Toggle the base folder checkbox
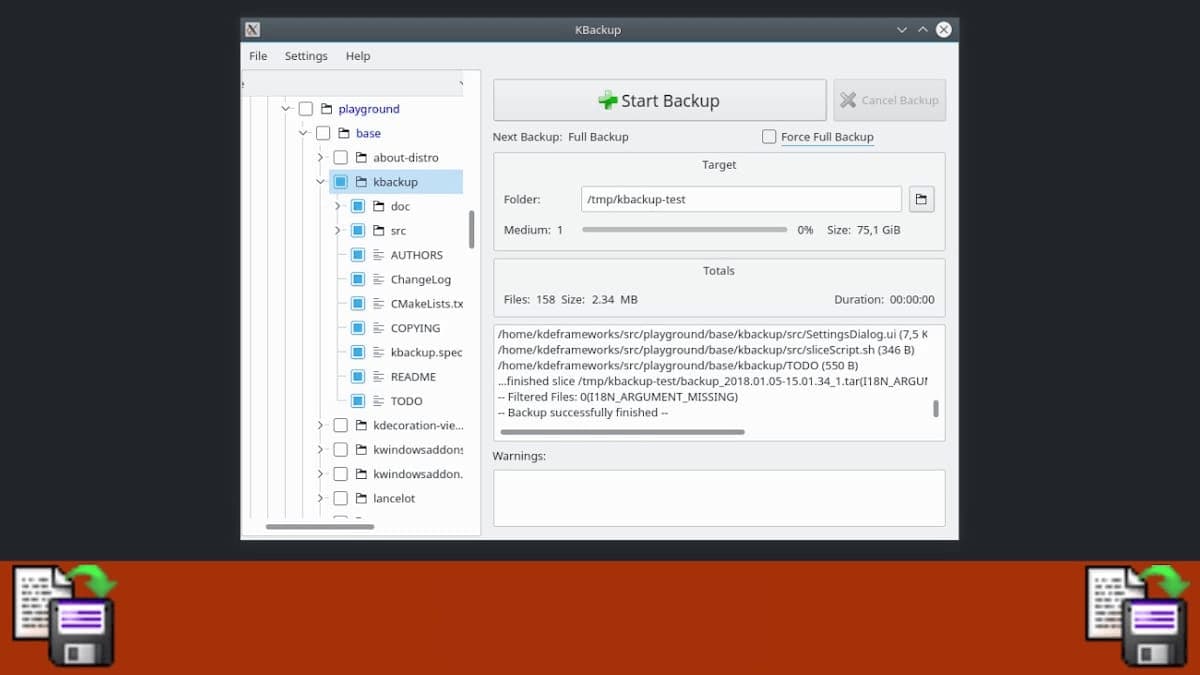1200x675 pixels. pos(323,133)
